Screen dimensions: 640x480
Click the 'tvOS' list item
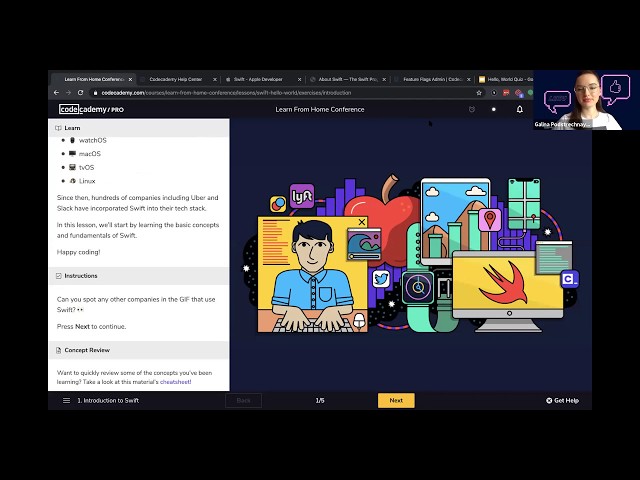[x=86, y=167]
